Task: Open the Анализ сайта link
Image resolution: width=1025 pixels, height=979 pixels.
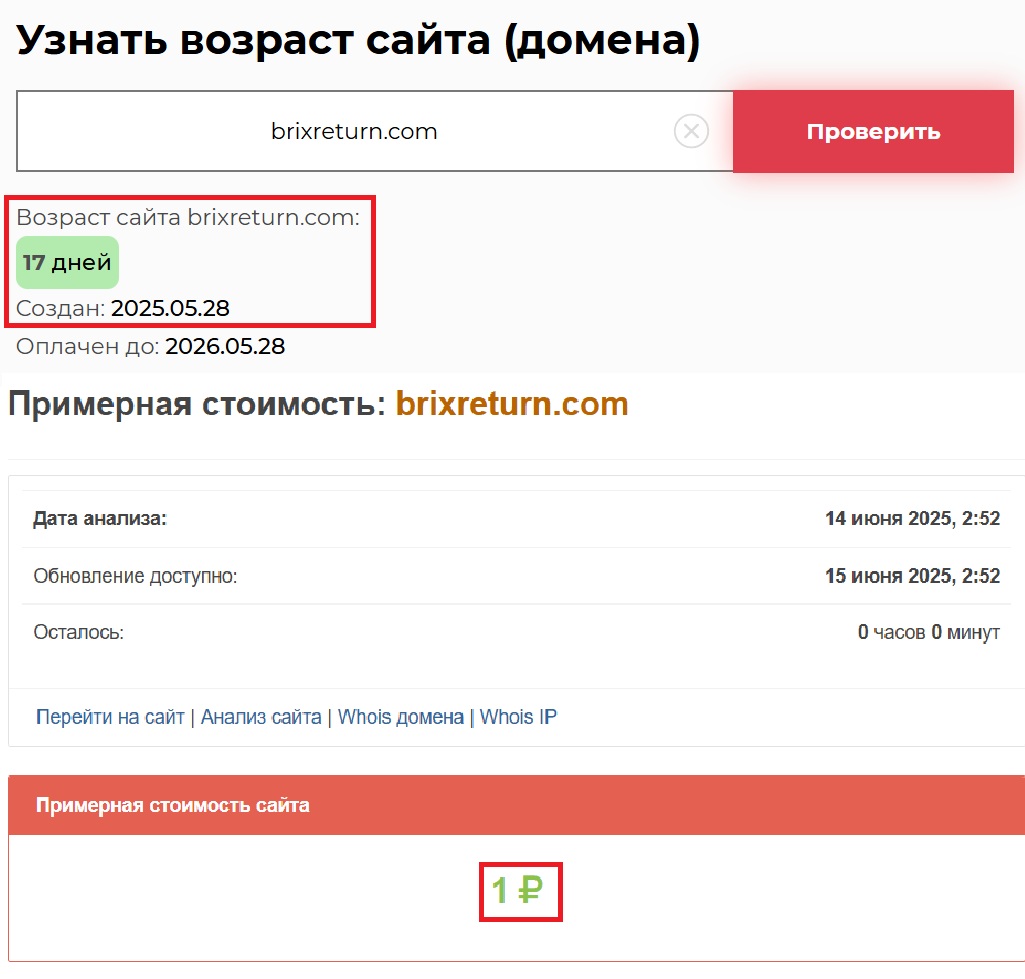Action: 261,717
